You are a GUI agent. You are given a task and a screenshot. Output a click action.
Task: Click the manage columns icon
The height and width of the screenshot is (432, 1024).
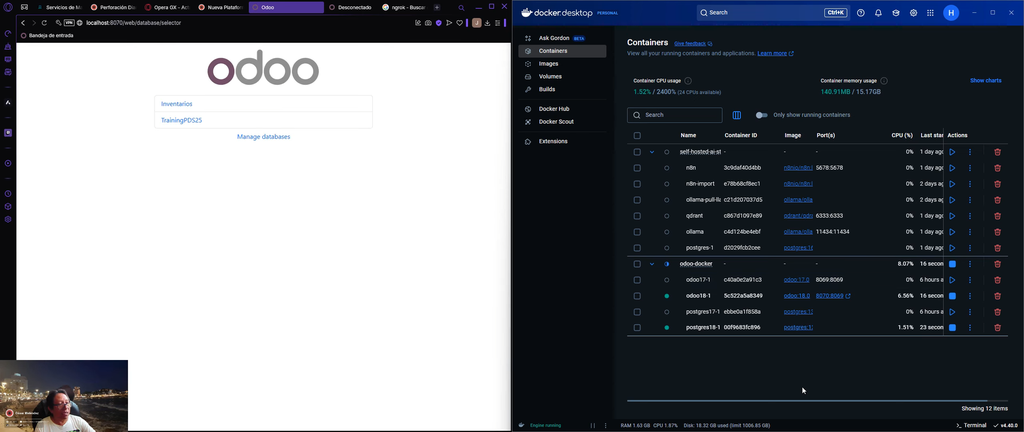(737, 115)
